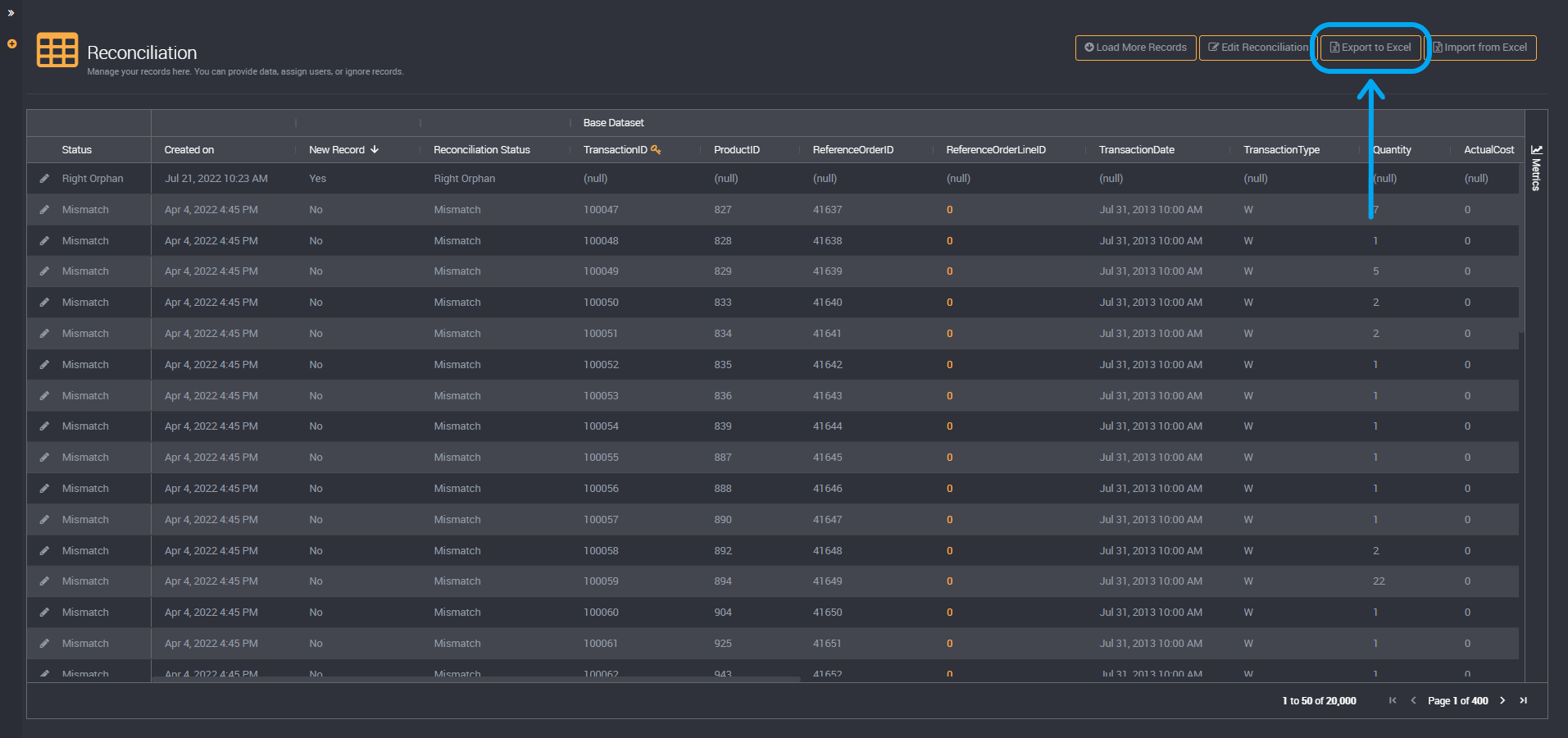Select ProductID cell 828

pyautogui.click(x=723, y=241)
